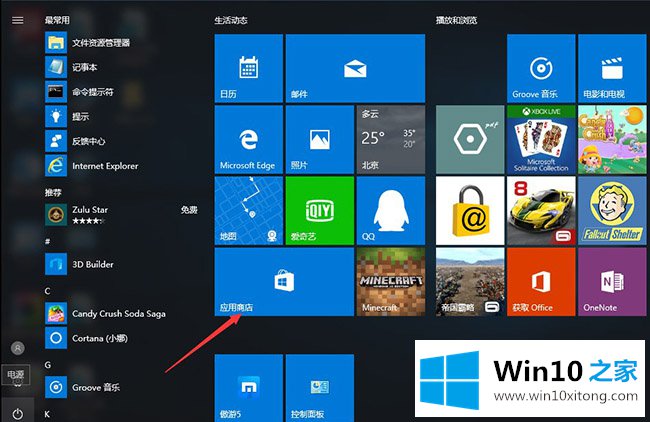Viewport: 650px width, 422px height.
Task: Open the 日历 calendar tile
Action: 249,68
